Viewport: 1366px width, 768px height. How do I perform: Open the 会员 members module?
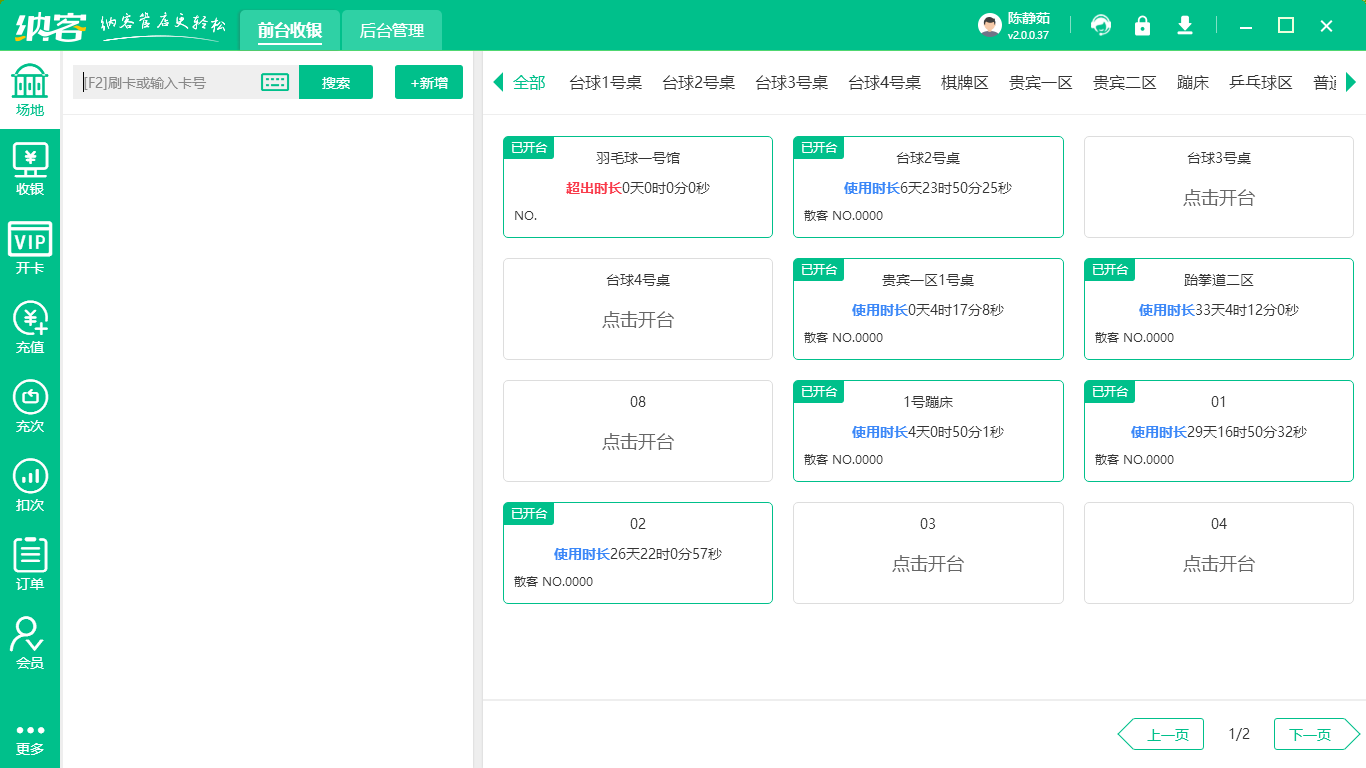pyautogui.click(x=30, y=638)
